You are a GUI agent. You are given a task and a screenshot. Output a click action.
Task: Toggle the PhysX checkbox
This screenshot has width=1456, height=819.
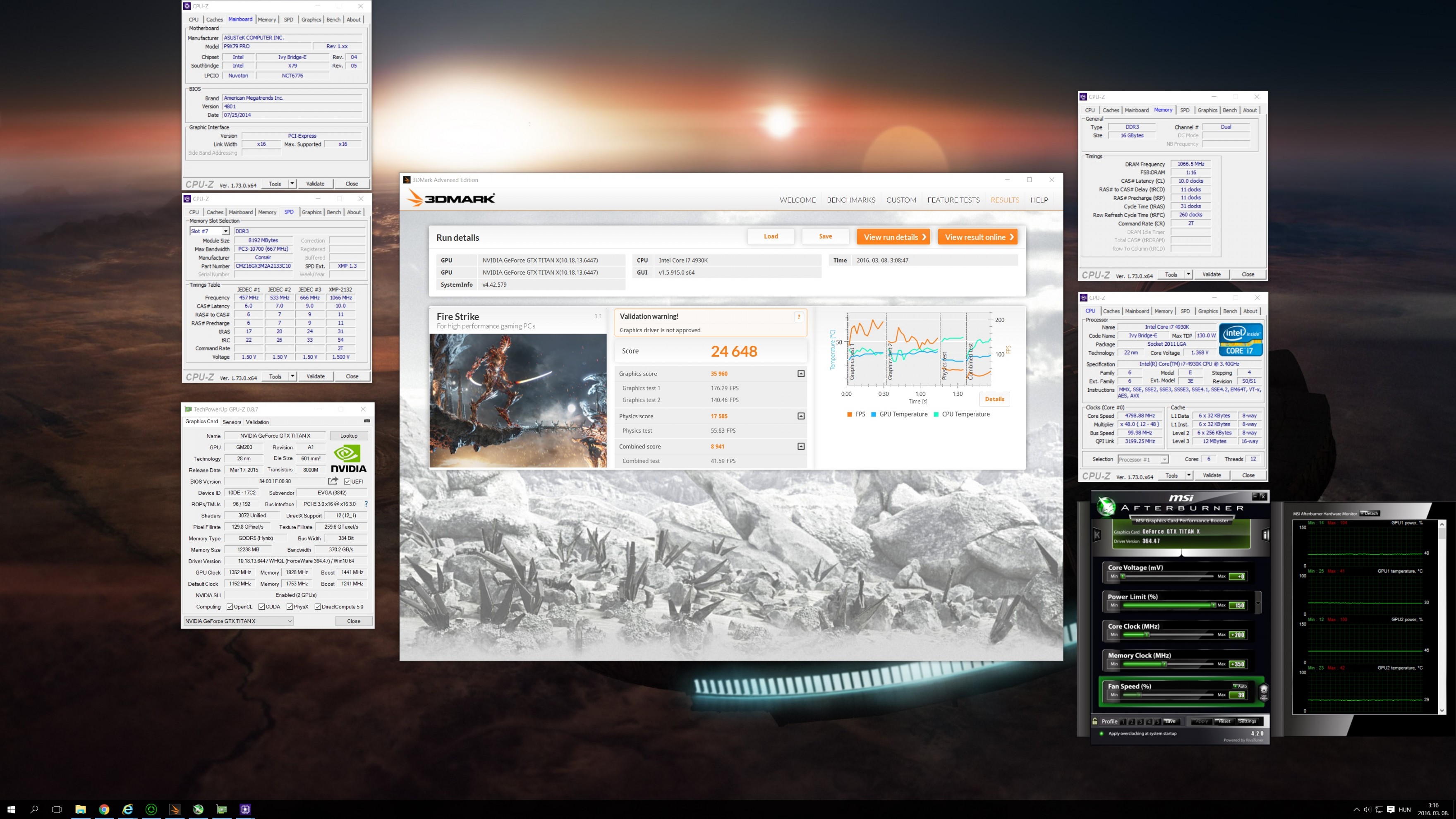(290, 607)
